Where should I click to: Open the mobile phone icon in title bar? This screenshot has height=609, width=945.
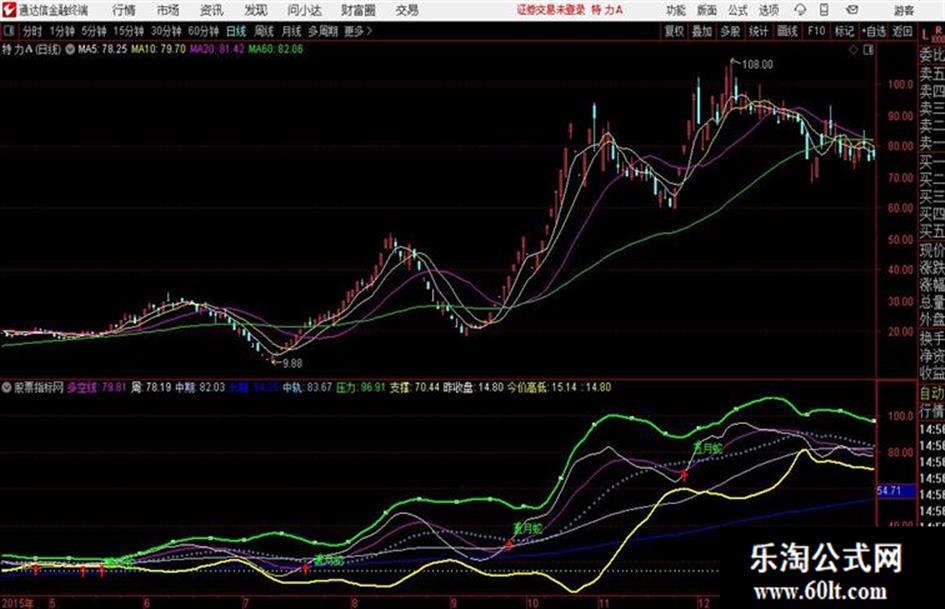[x=824, y=10]
